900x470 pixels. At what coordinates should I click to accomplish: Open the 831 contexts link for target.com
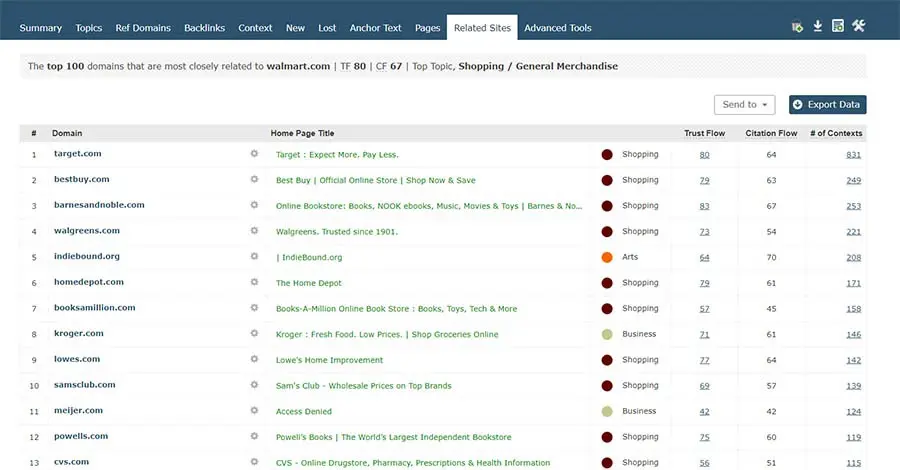point(853,155)
